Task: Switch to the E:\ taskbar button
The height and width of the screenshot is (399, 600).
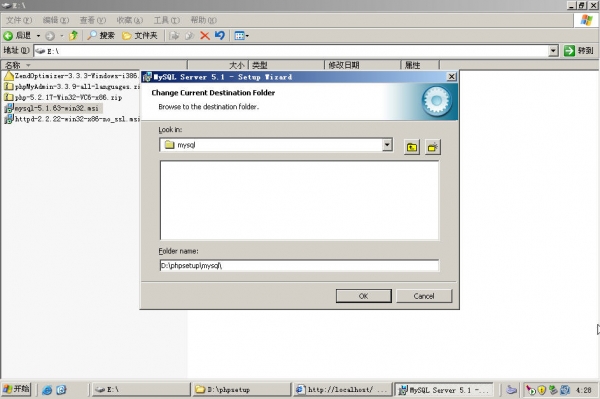Action: click(141, 389)
